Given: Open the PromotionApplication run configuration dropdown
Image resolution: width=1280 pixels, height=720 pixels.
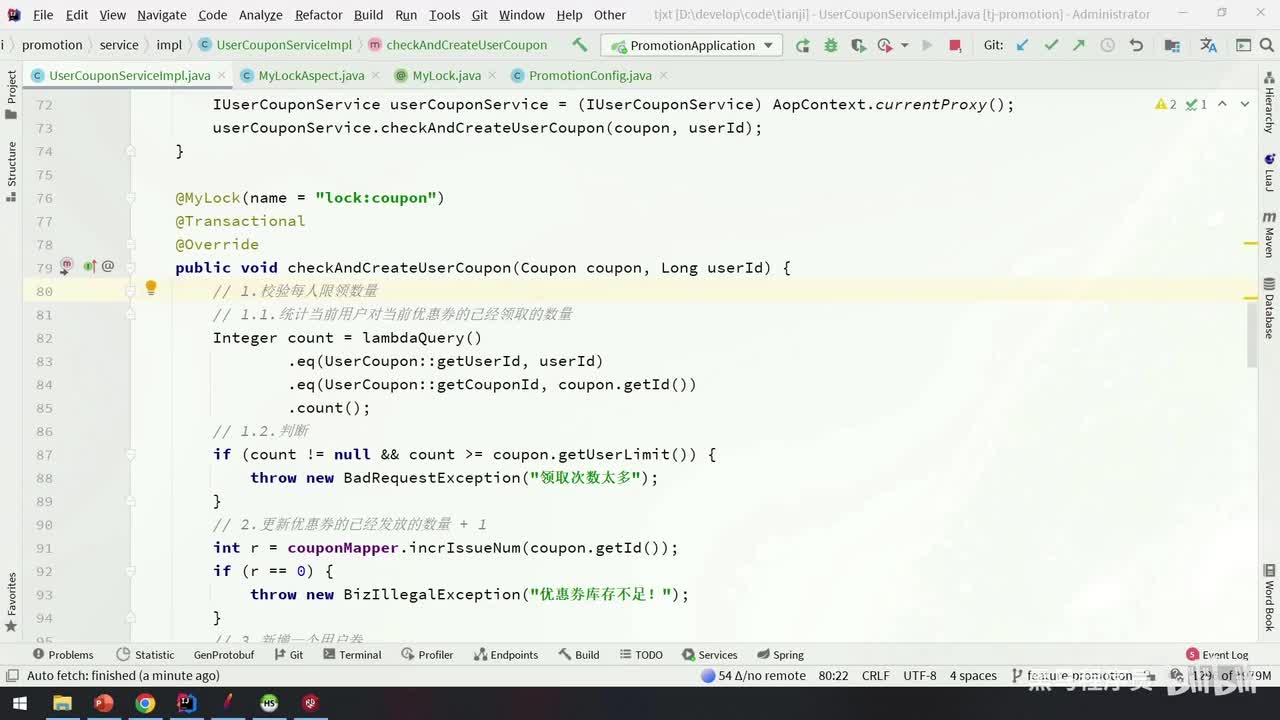Looking at the screenshot, I should (x=691, y=45).
